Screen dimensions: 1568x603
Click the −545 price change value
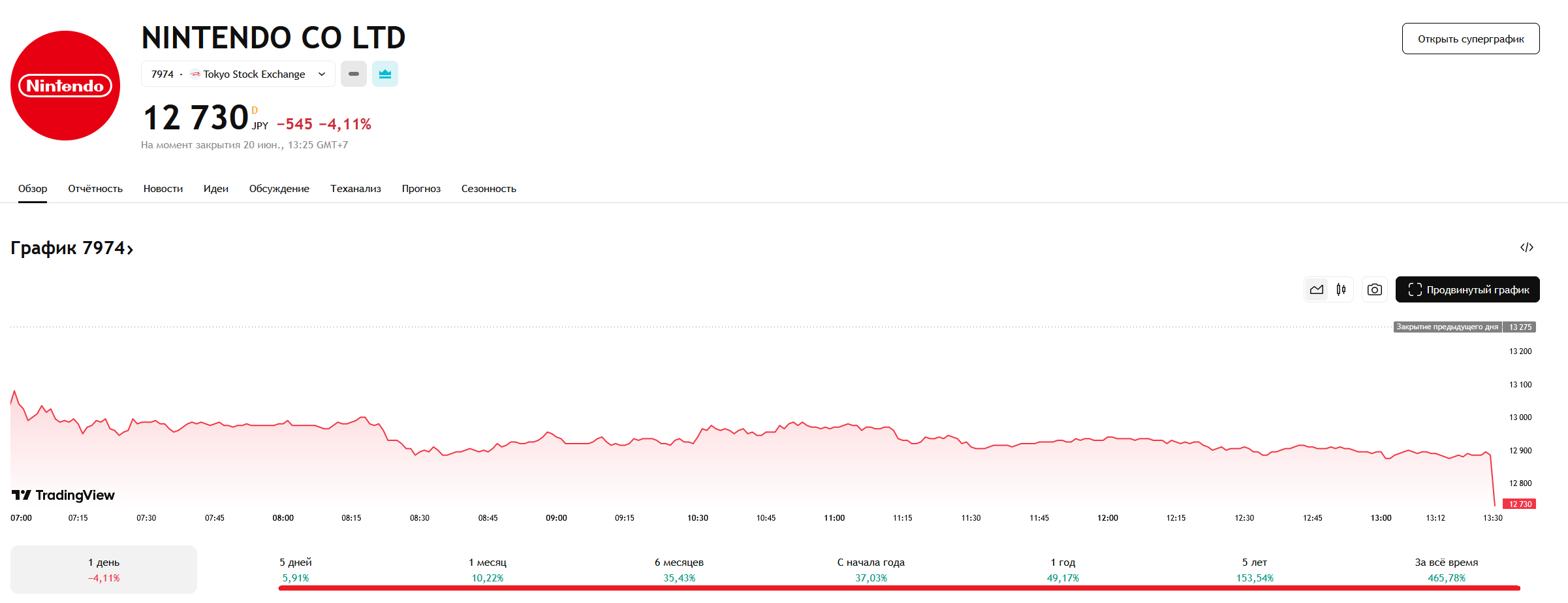tap(294, 124)
